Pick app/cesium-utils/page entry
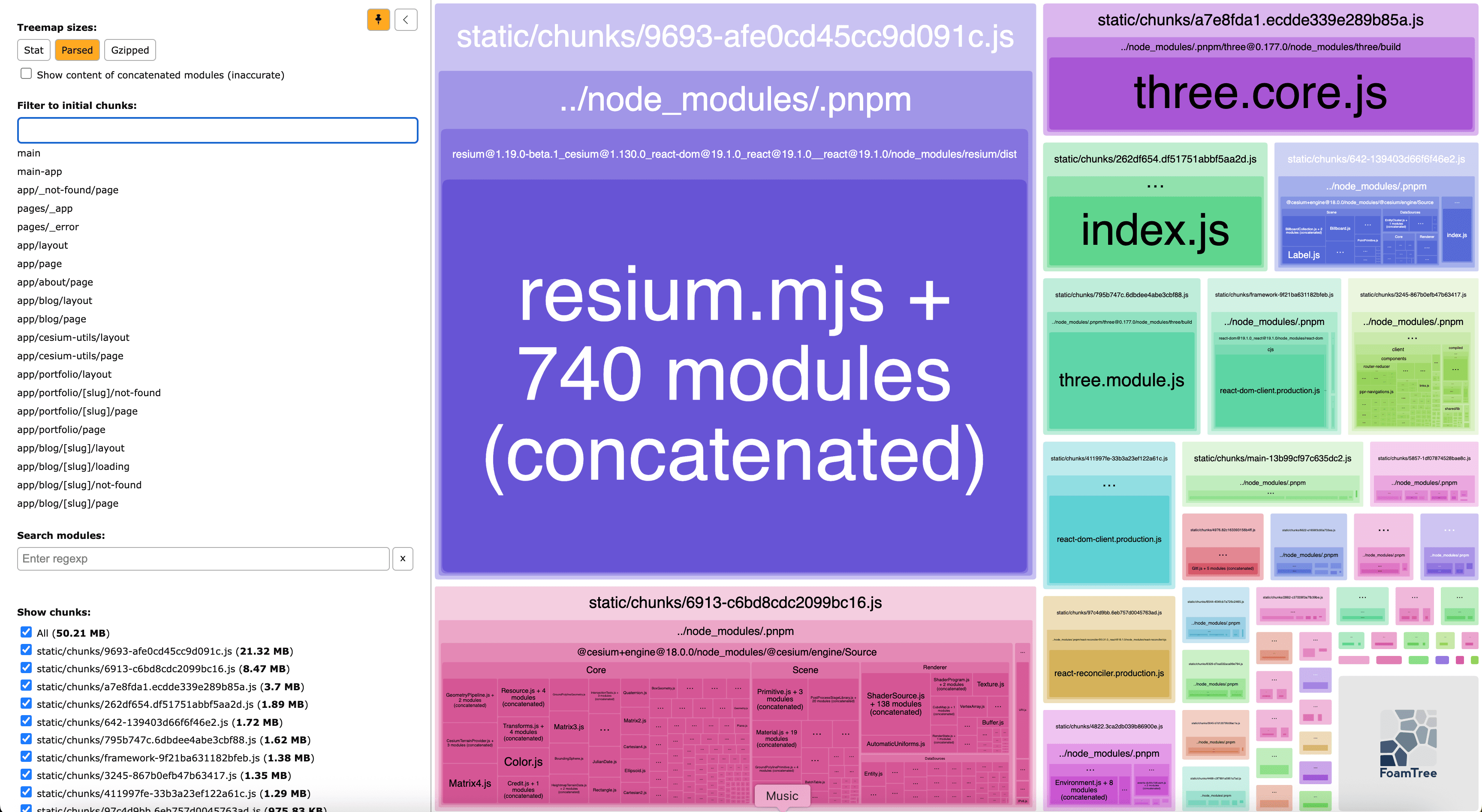 tap(70, 355)
